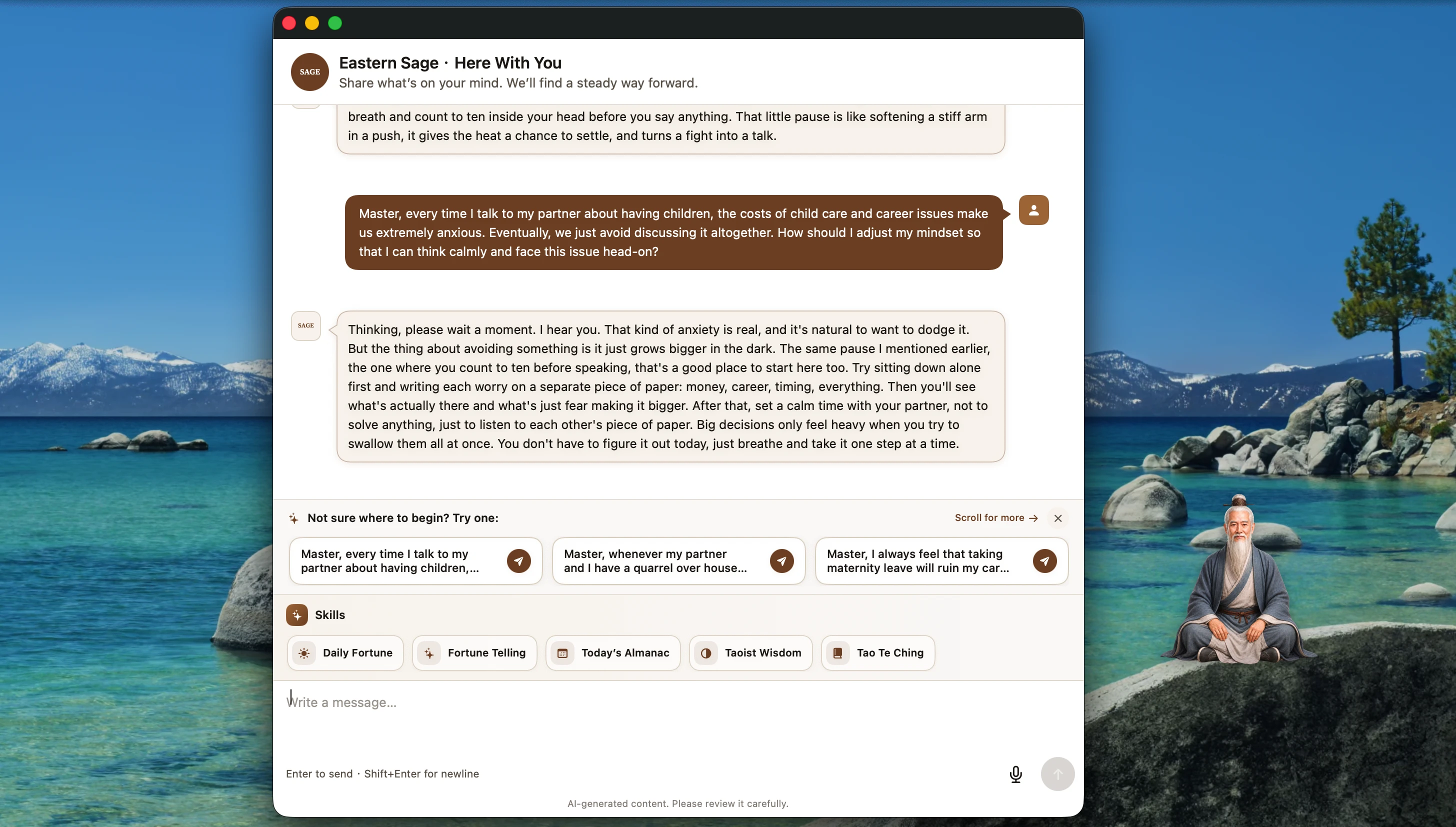Click the user's brown message bubble
1456x827 pixels.
pyautogui.click(x=673, y=232)
